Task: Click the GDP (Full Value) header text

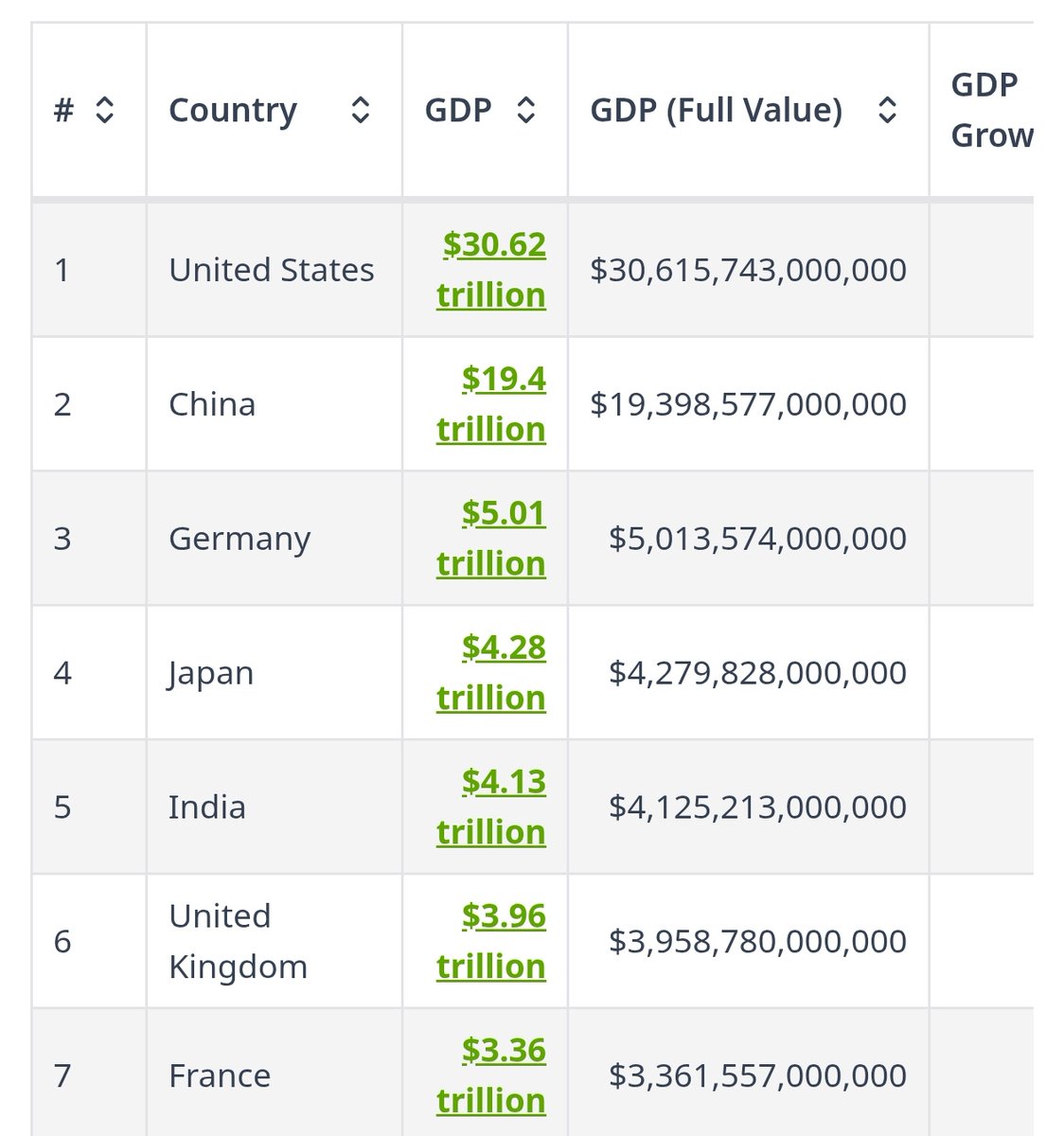Action: pyautogui.click(x=718, y=109)
